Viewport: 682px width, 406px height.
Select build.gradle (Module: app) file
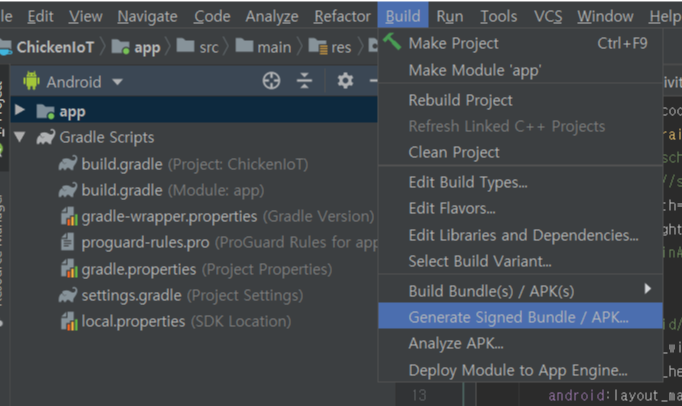click(172, 190)
